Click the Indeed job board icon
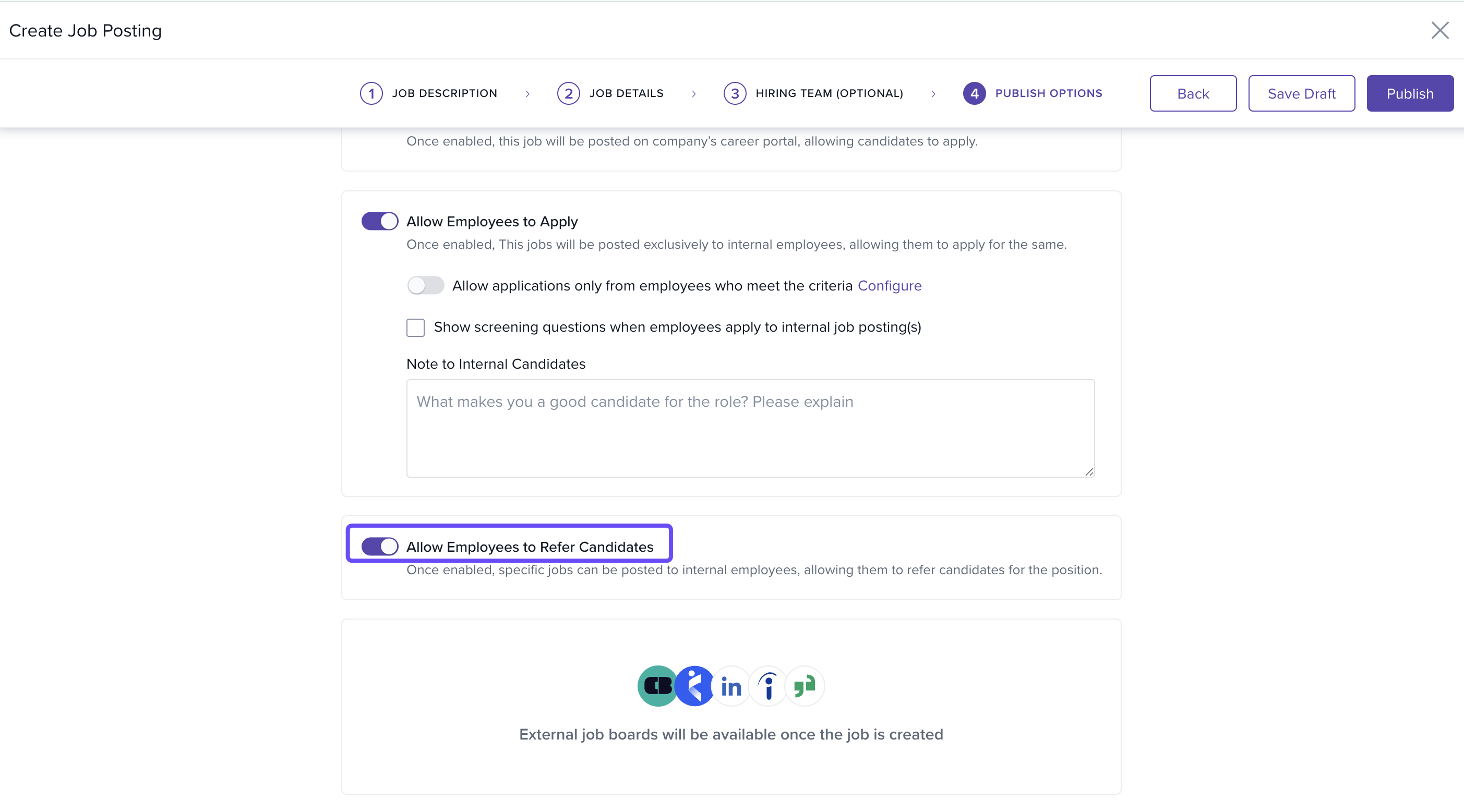Screen dimensions: 1464x812 tap(768, 686)
